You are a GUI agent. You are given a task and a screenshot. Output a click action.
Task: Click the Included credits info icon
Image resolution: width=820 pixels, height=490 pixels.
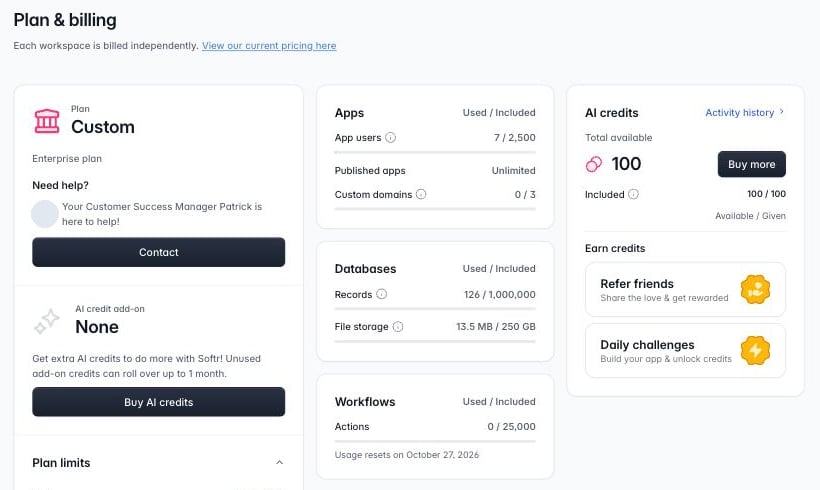tap(633, 194)
